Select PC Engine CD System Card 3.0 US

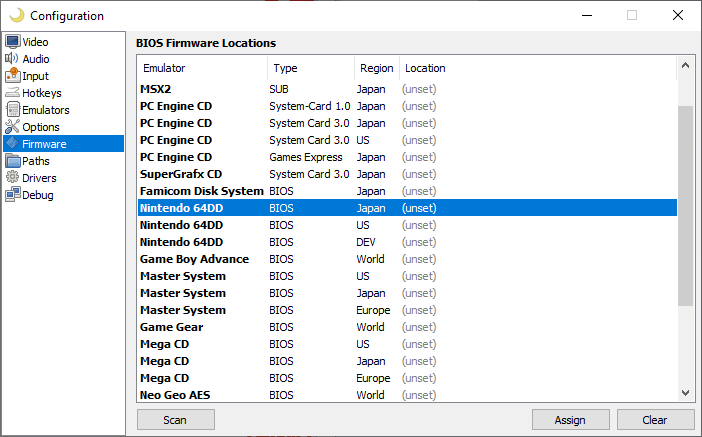[x=407, y=140]
